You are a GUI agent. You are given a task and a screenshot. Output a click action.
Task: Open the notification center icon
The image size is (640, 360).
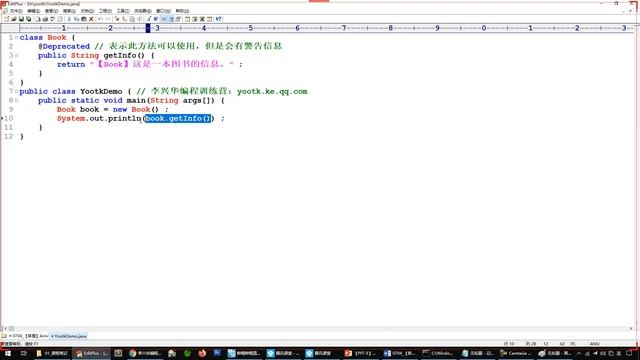tap(629, 353)
